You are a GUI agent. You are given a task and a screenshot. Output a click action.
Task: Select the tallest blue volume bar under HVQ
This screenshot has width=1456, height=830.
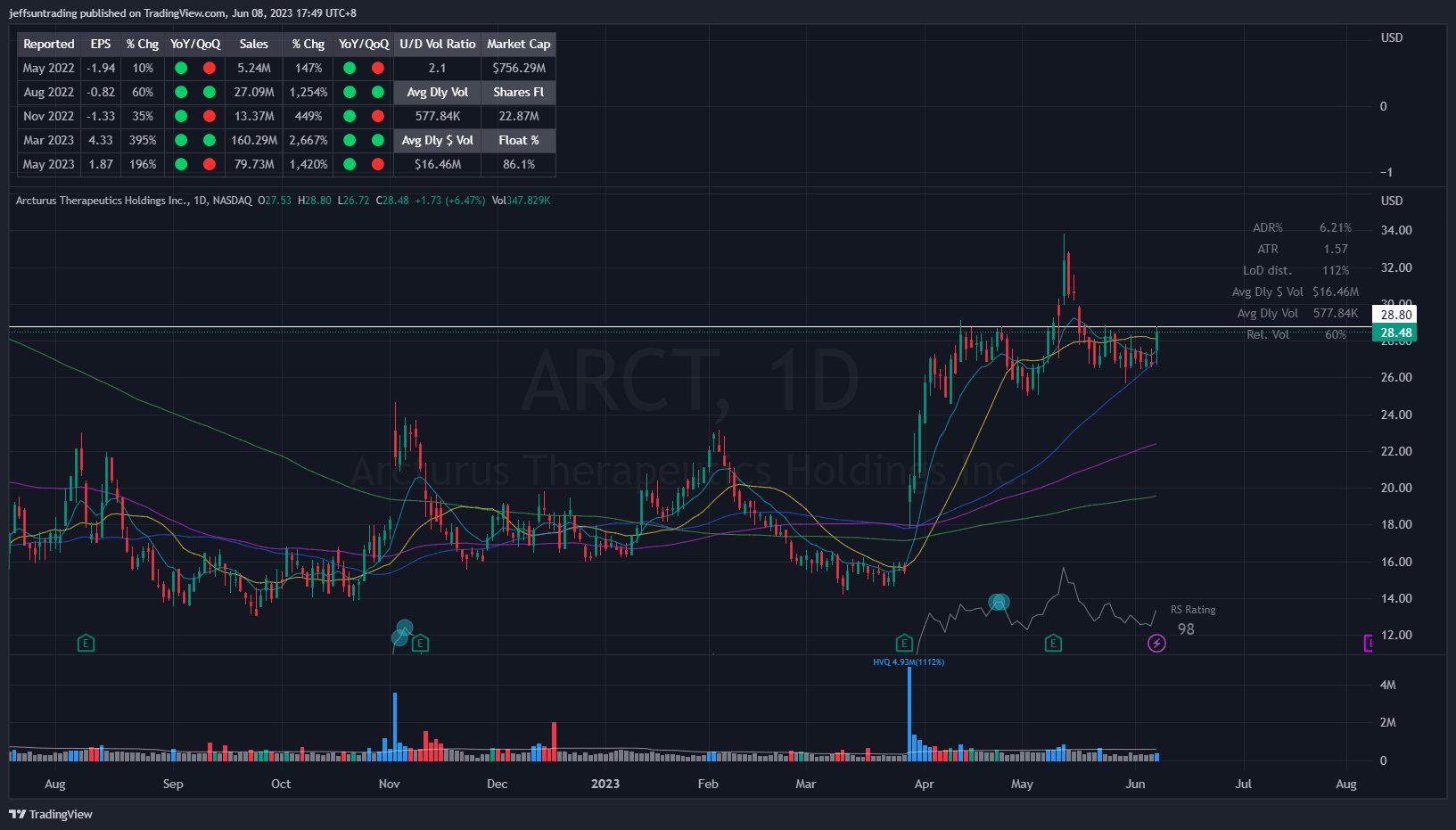[x=909, y=713]
